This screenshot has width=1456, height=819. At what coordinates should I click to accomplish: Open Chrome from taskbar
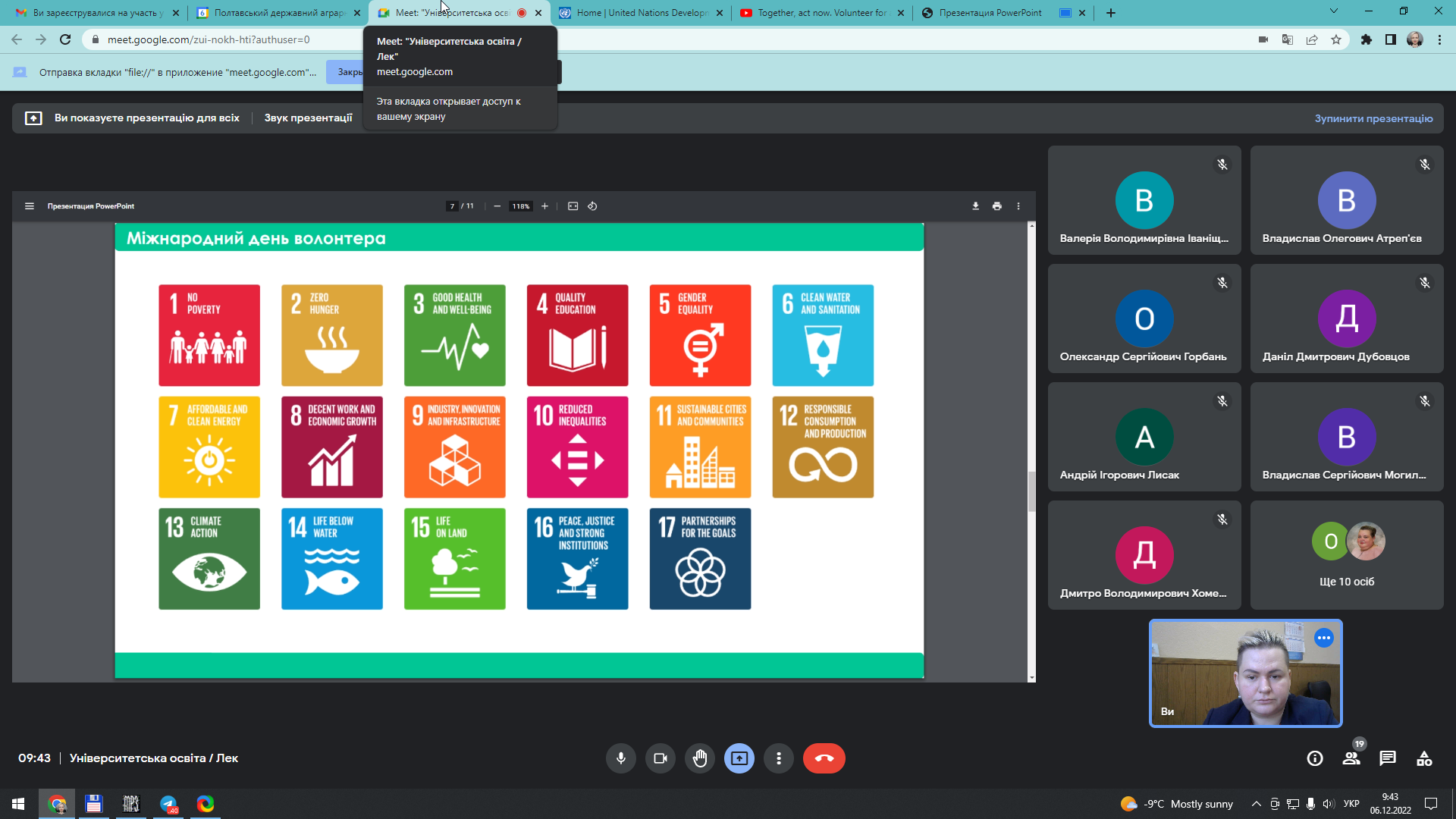[x=57, y=804]
